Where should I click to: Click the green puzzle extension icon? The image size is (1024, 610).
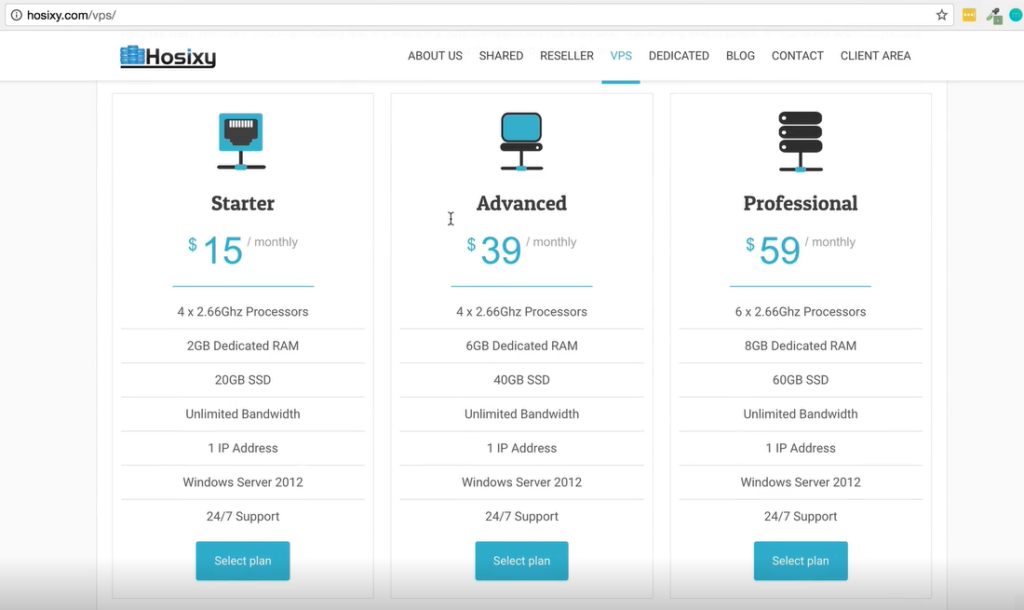[994, 16]
